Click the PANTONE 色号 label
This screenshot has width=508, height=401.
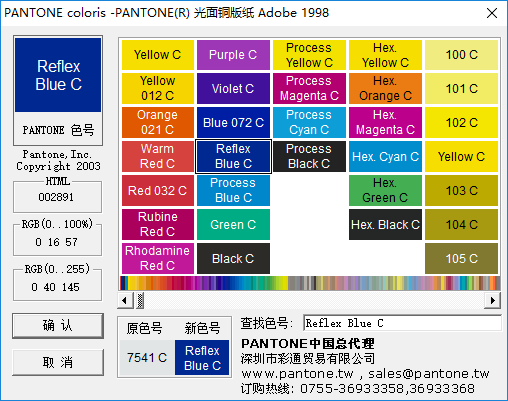[x=58, y=130]
